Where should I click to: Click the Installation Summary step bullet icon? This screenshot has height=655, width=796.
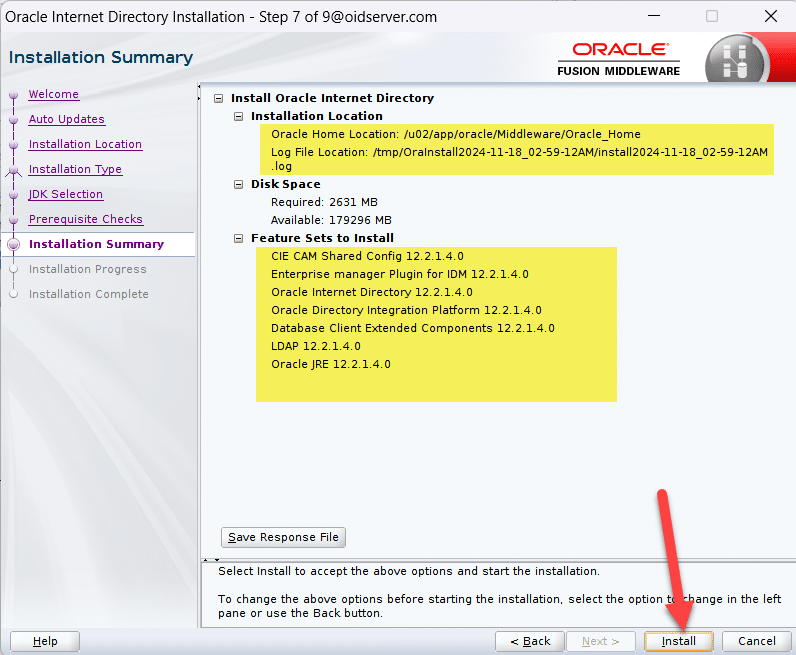(x=13, y=244)
